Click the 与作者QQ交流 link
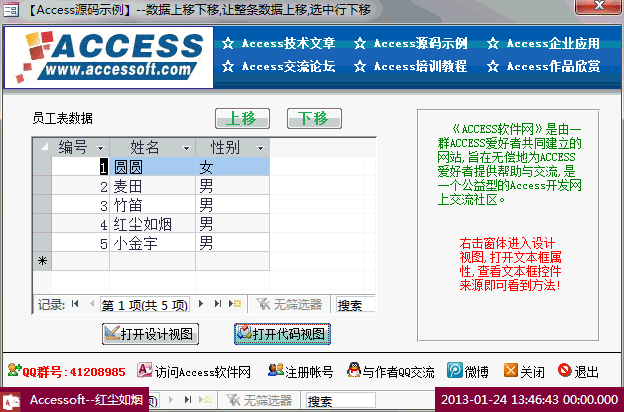The height and width of the screenshot is (412, 624). coord(398,372)
